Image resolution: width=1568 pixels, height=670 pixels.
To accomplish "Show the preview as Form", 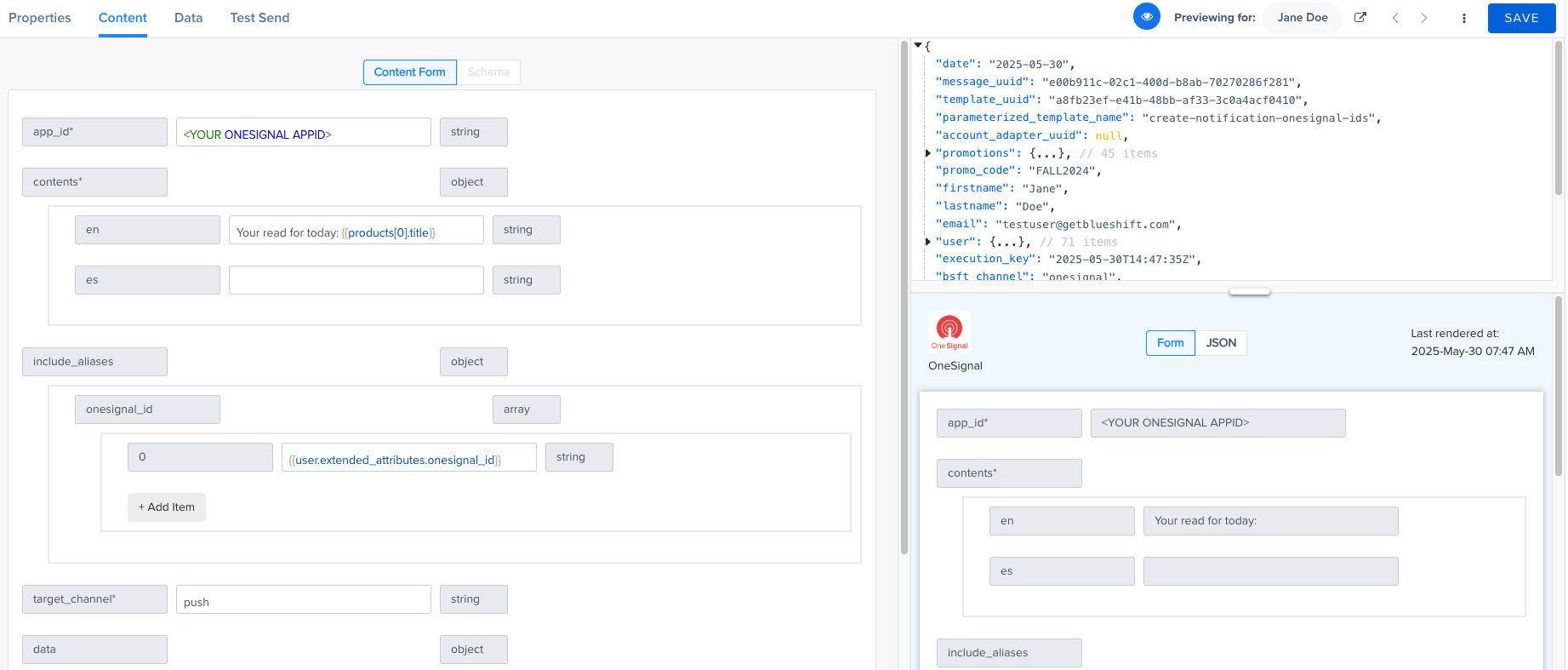I will (1171, 343).
